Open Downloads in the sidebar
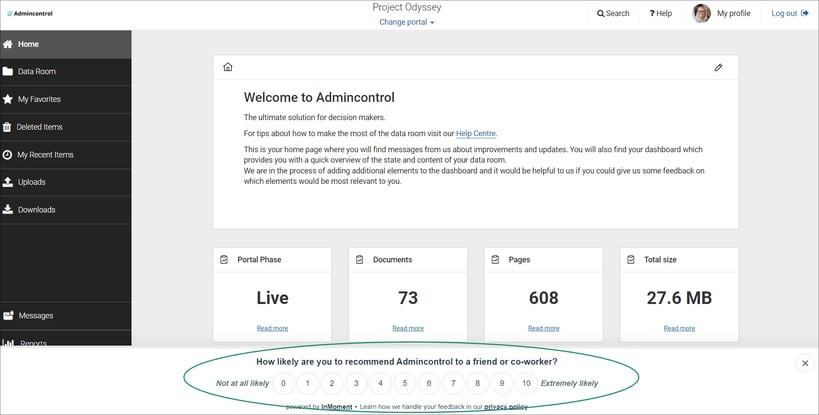The height and width of the screenshot is (415, 819). tap(66, 210)
